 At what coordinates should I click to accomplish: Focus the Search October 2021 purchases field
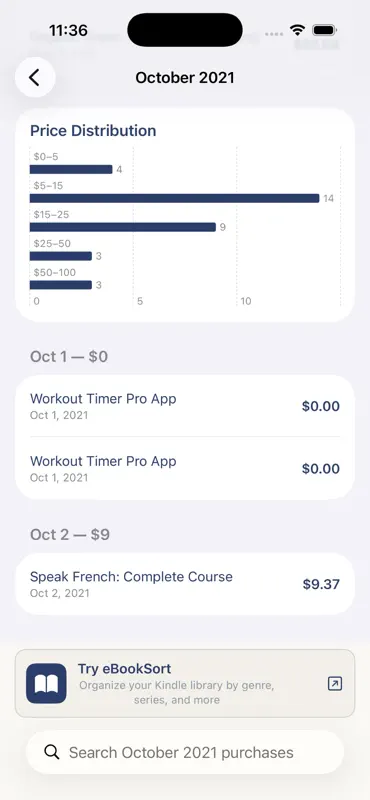tap(185, 752)
